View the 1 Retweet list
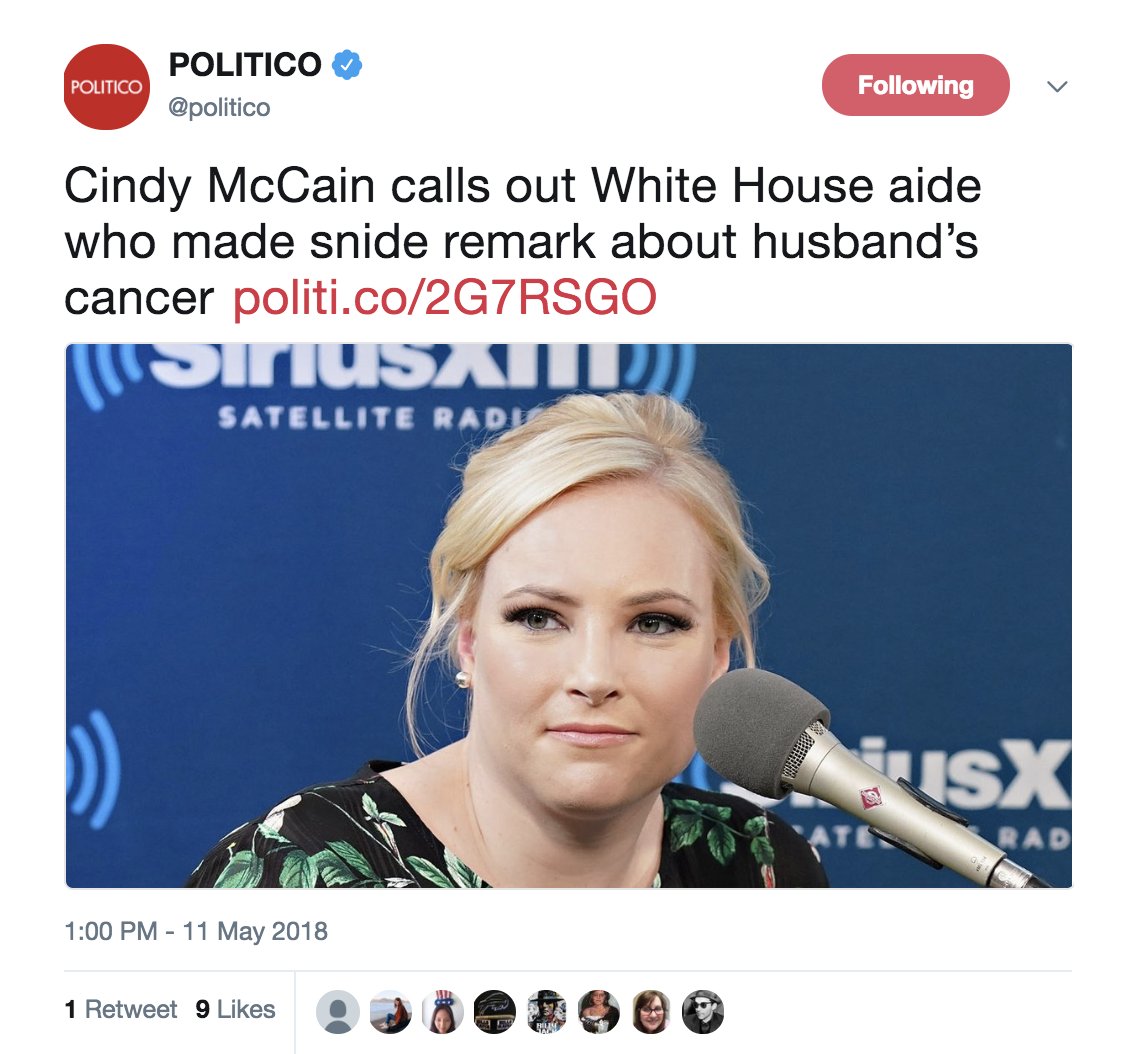This screenshot has width=1122, height=1054. coord(120,1009)
